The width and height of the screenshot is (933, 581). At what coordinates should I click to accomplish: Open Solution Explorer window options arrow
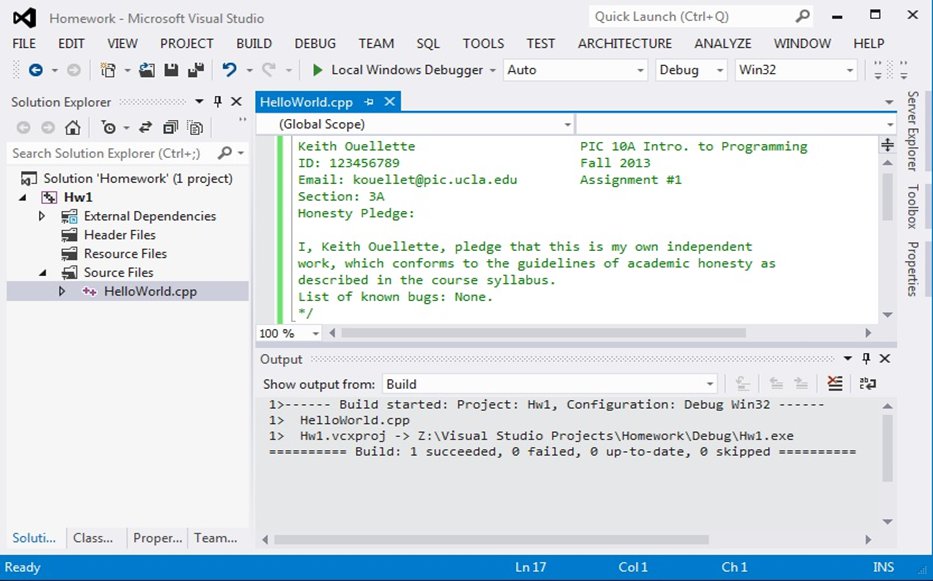coord(199,102)
